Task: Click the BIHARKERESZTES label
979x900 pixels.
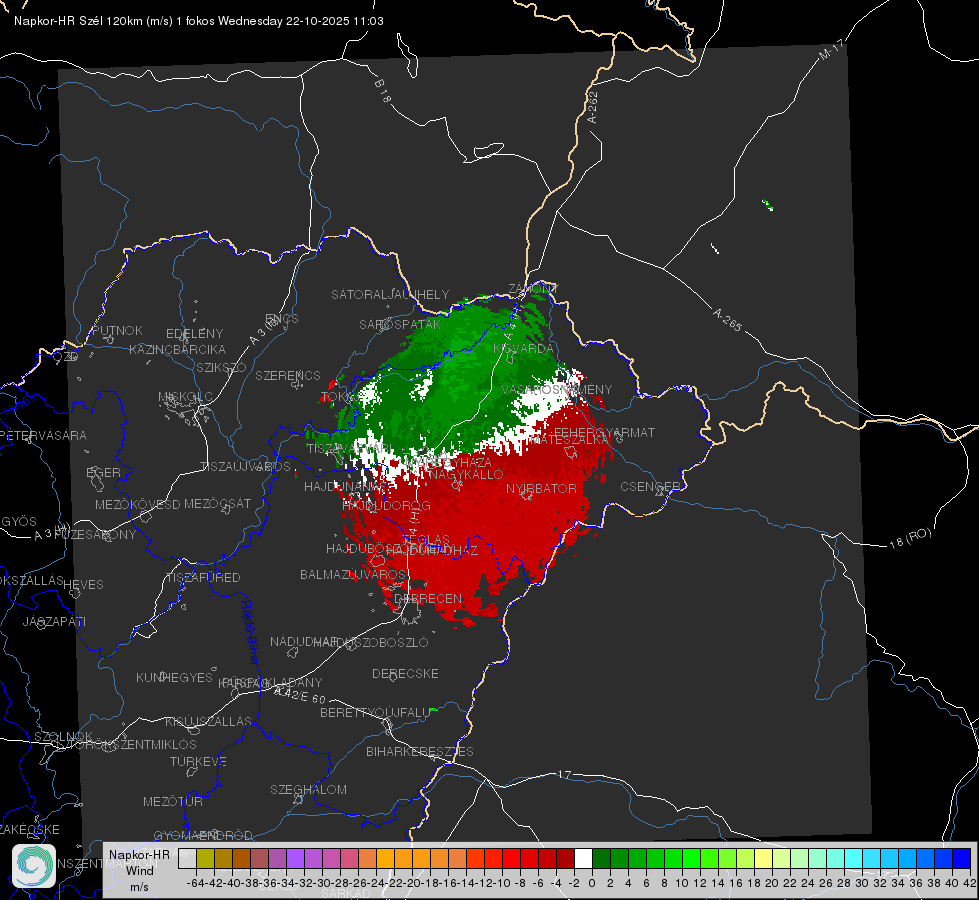Action: pyautogui.click(x=420, y=751)
